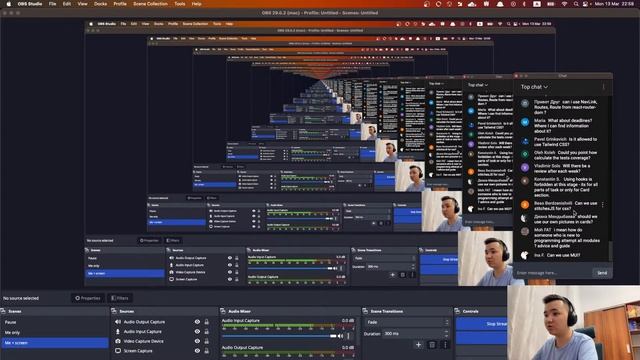Image resolution: width=640 pixels, height=360 pixels.
Task: Click the Properties button
Action: coord(88,298)
